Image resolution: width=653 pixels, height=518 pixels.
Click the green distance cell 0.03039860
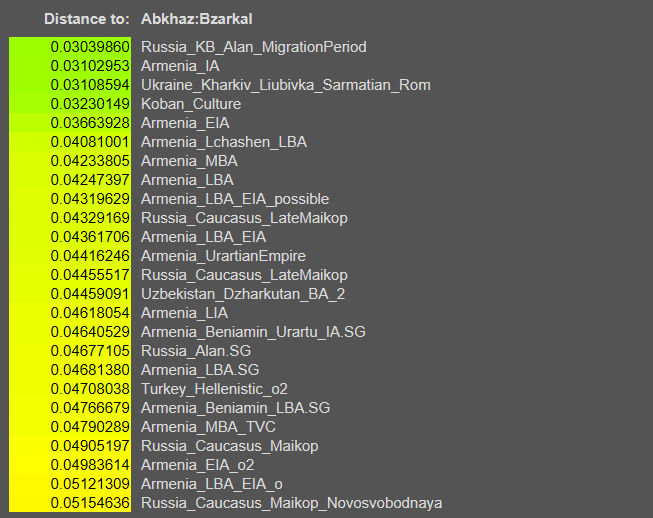70,47
